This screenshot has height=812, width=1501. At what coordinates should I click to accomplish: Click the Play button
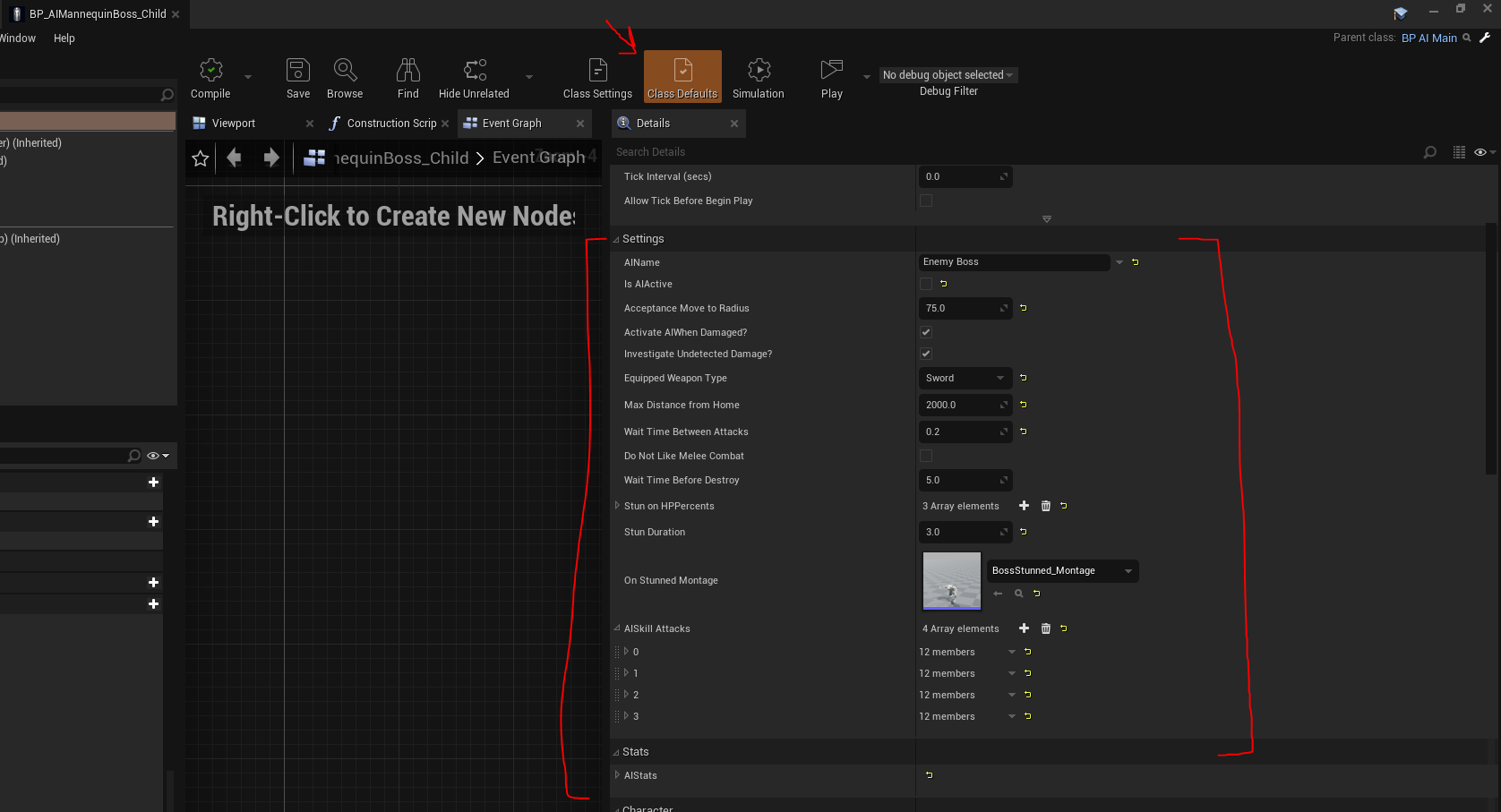pyautogui.click(x=832, y=78)
